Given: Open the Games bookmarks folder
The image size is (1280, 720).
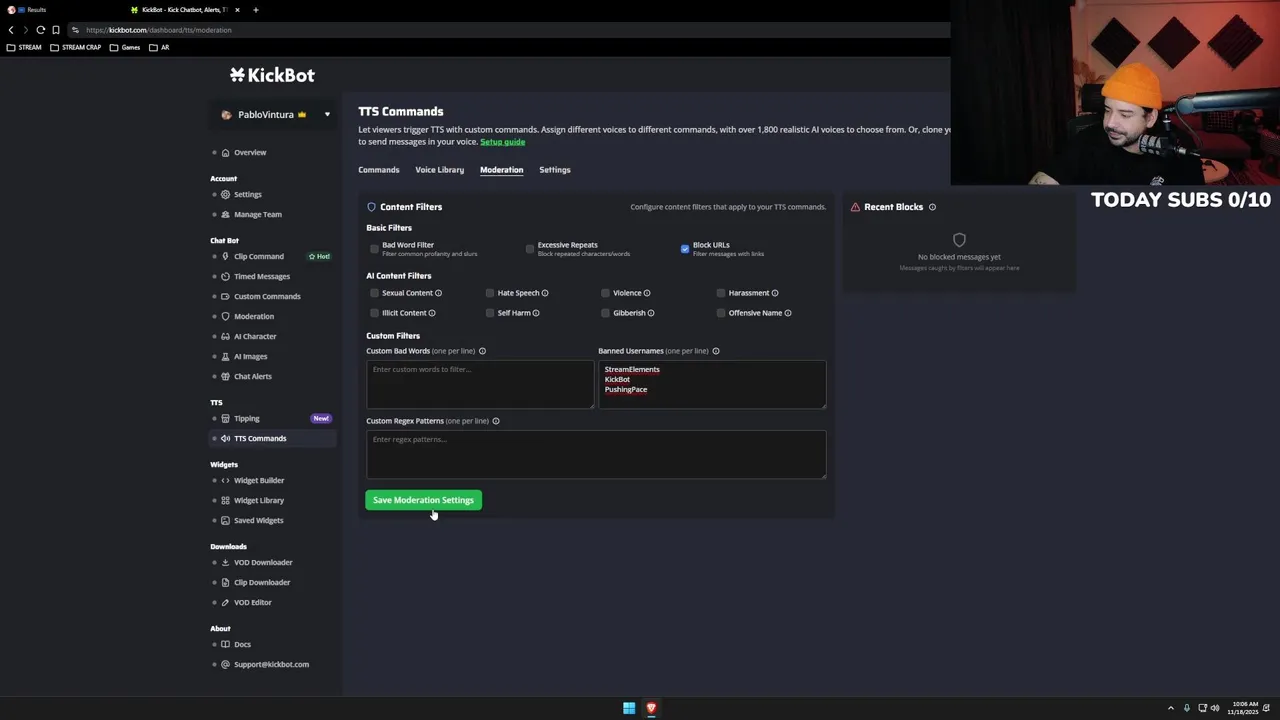Looking at the screenshot, I should (x=125, y=47).
